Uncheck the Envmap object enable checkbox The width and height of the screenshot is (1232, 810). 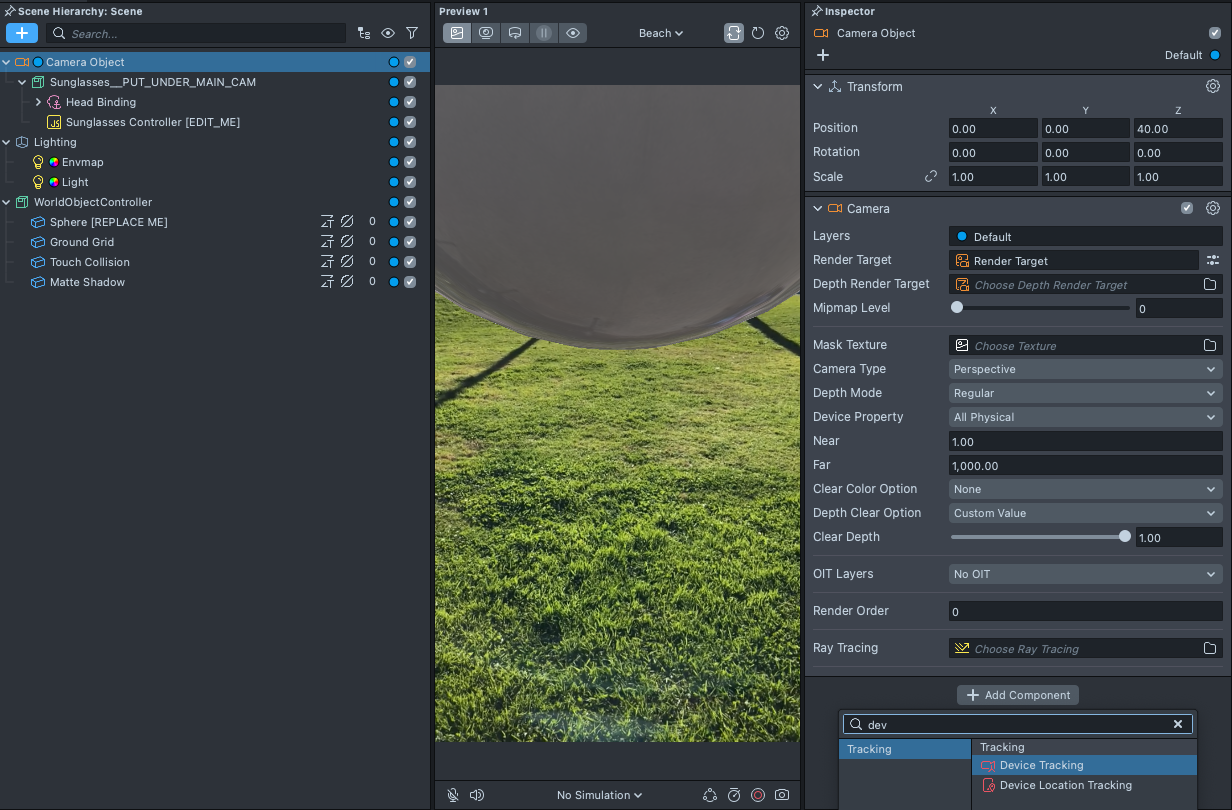coord(410,162)
